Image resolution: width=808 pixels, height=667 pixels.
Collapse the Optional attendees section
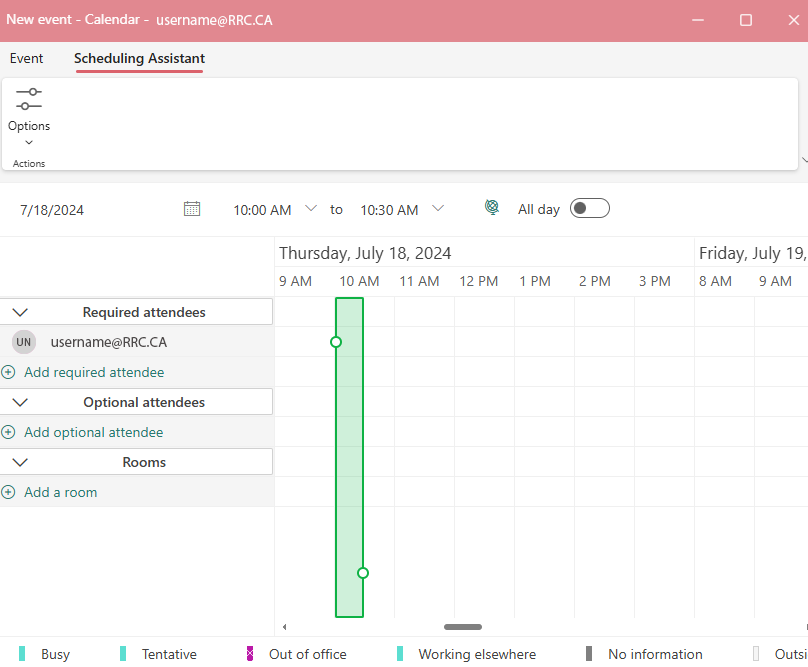pos(20,402)
